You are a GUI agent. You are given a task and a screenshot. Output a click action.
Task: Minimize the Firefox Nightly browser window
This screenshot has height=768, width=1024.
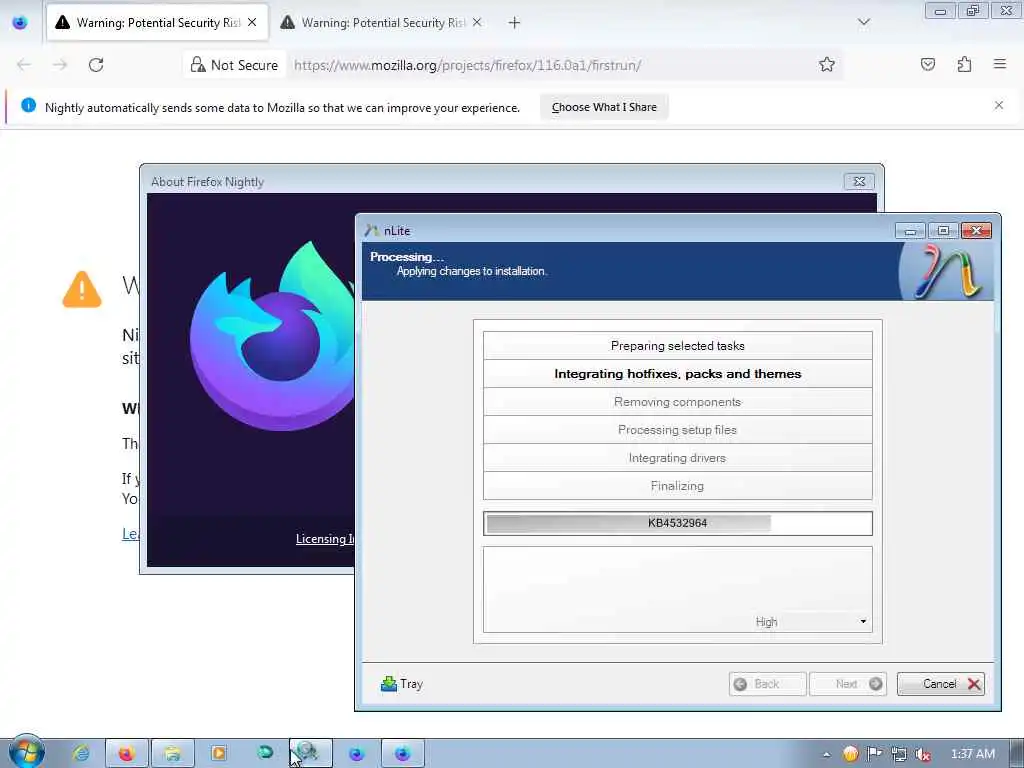[x=940, y=11]
